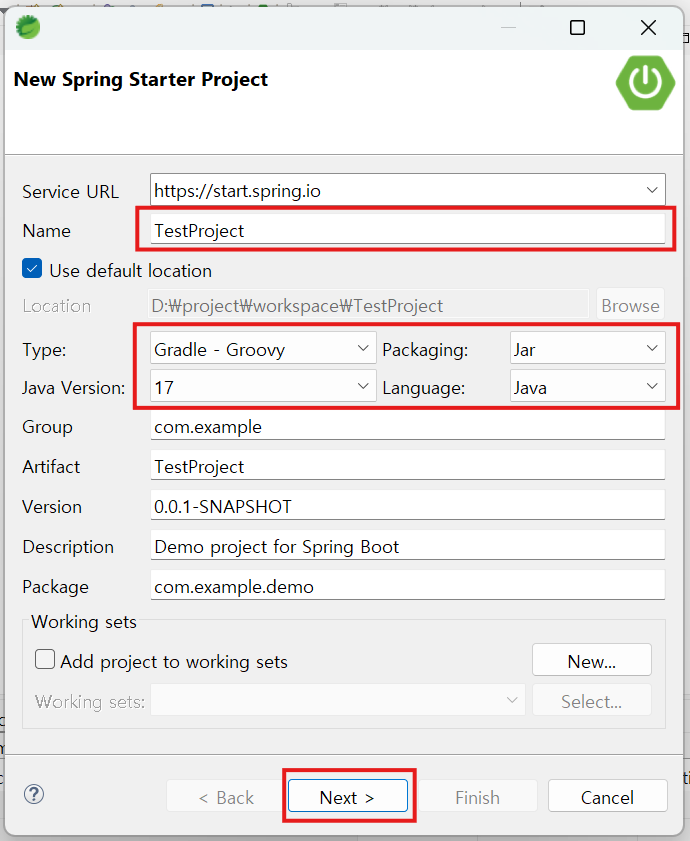690x841 pixels.
Task: Expand the Service URL dropdown
Action: (652, 190)
